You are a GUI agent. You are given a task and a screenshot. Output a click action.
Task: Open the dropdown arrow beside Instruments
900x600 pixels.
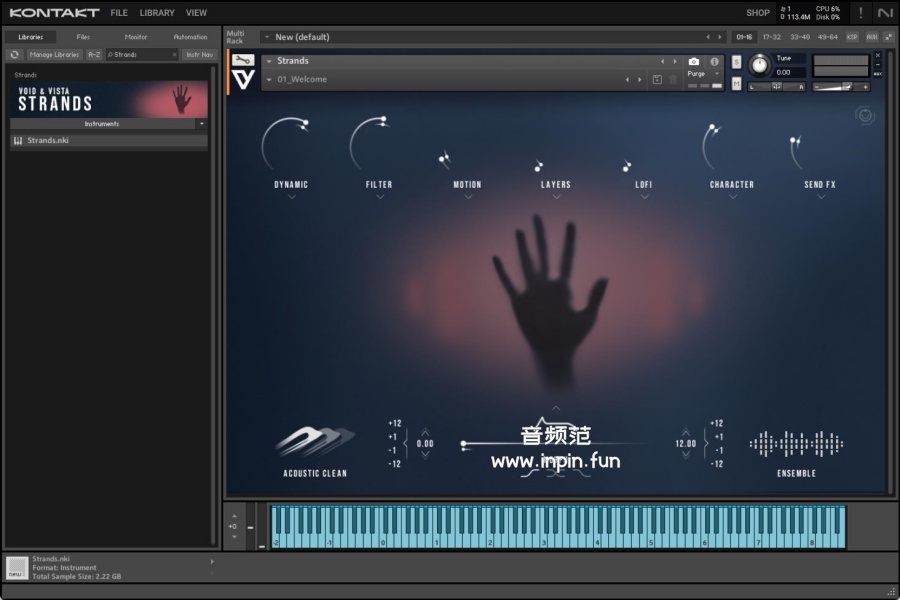click(202, 124)
